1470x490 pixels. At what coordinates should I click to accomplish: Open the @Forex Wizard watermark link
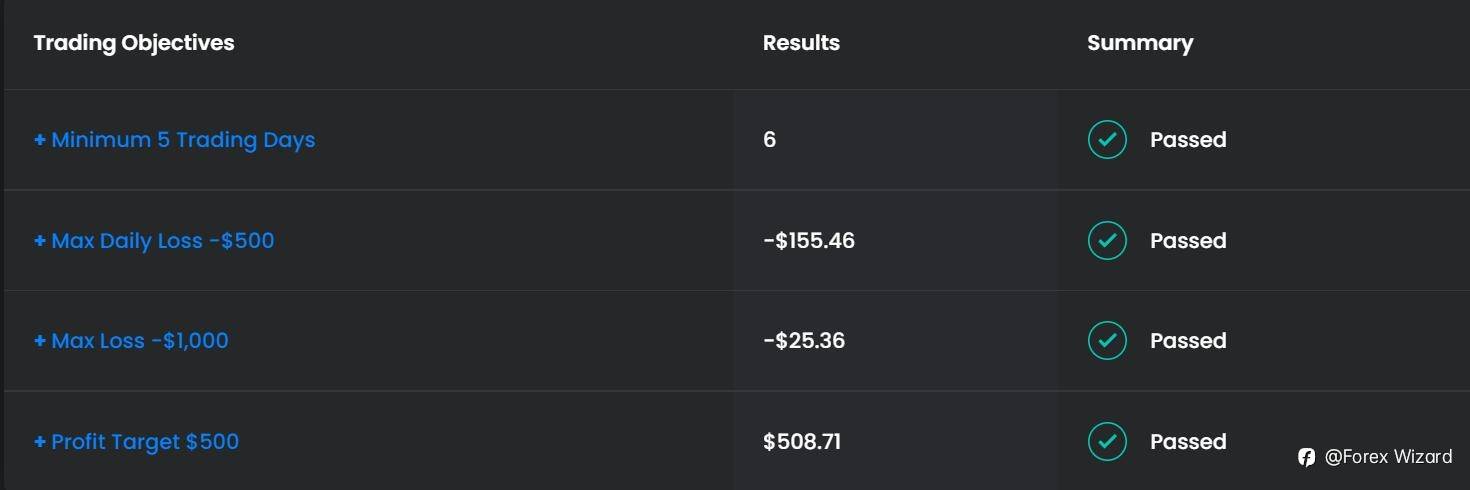pos(1388,457)
